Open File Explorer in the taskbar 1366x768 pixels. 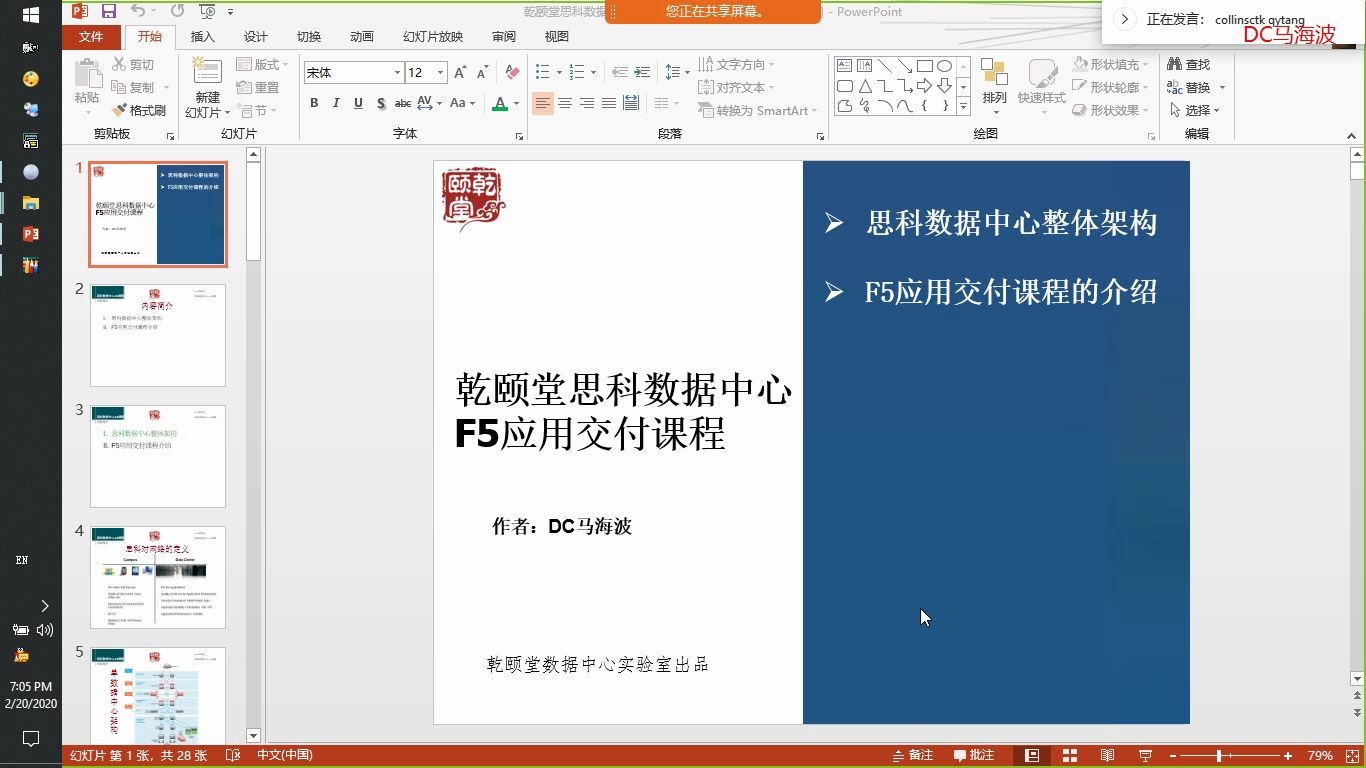coord(31,203)
